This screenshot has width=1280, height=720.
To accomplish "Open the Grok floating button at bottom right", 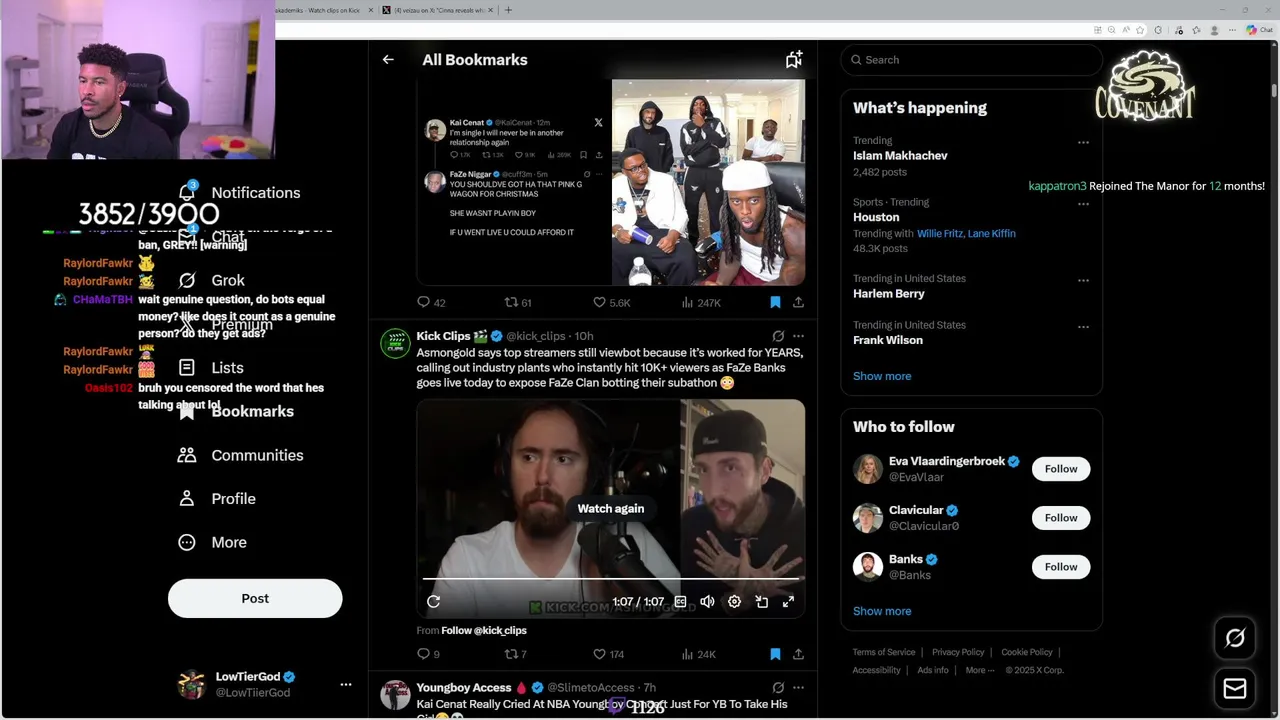I will click(1235, 638).
